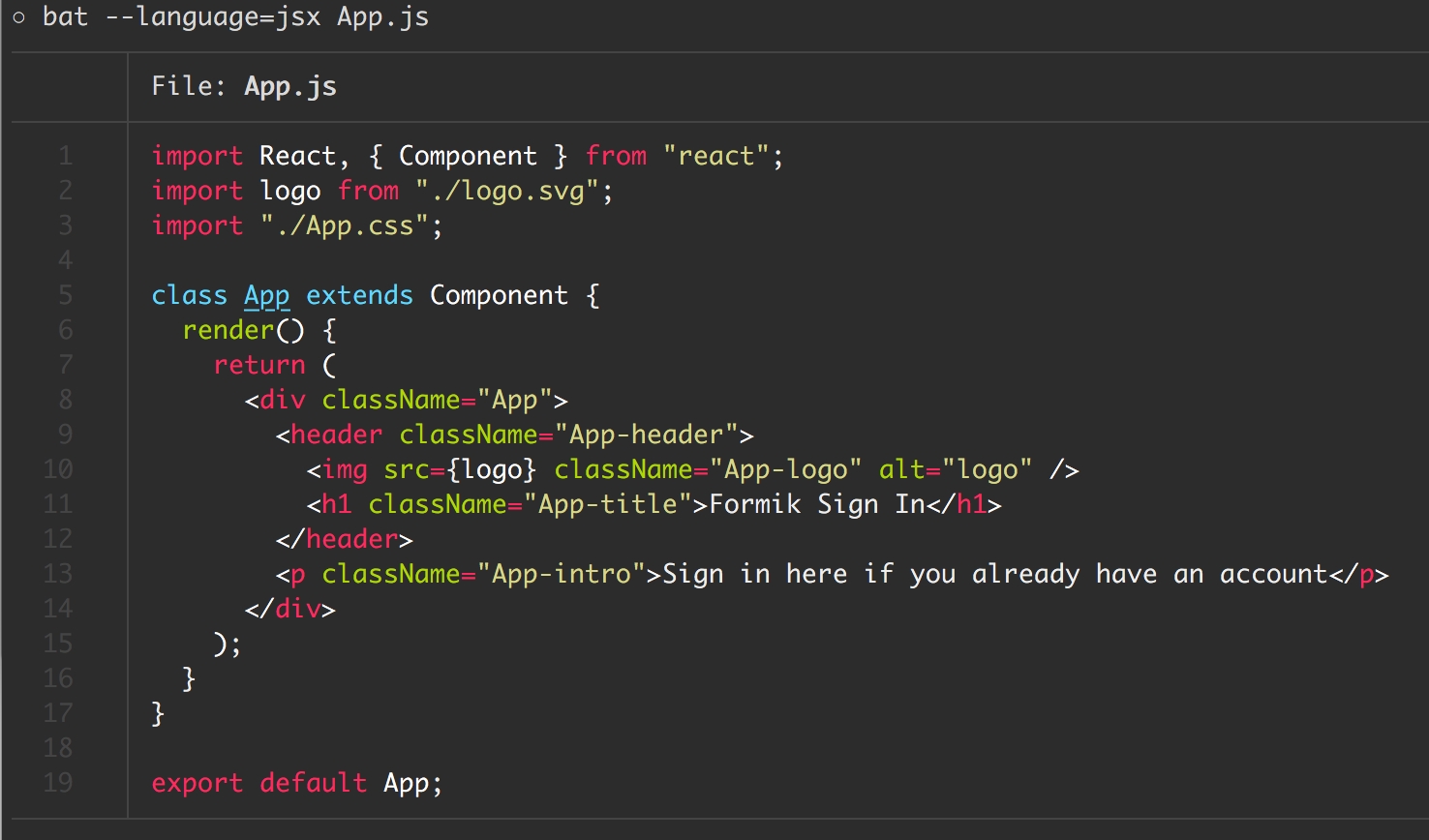Viewport: 1429px width, 840px height.
Task: Click the 'export' keyword on line 19
Action: click(x=197, y=783)
